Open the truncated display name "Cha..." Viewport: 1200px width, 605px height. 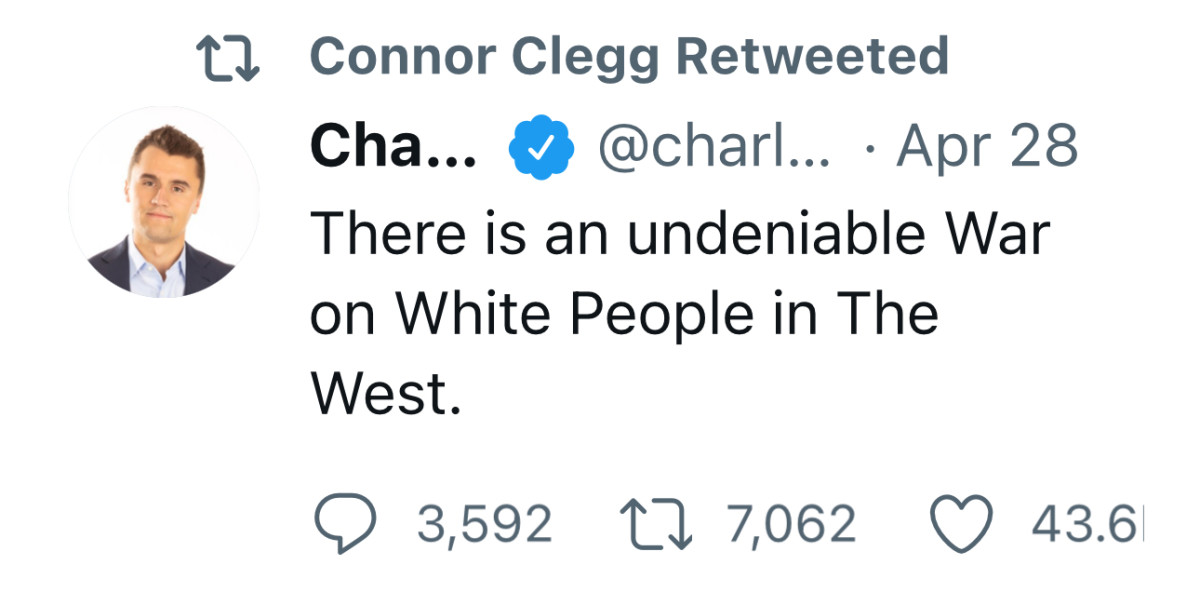393,147
